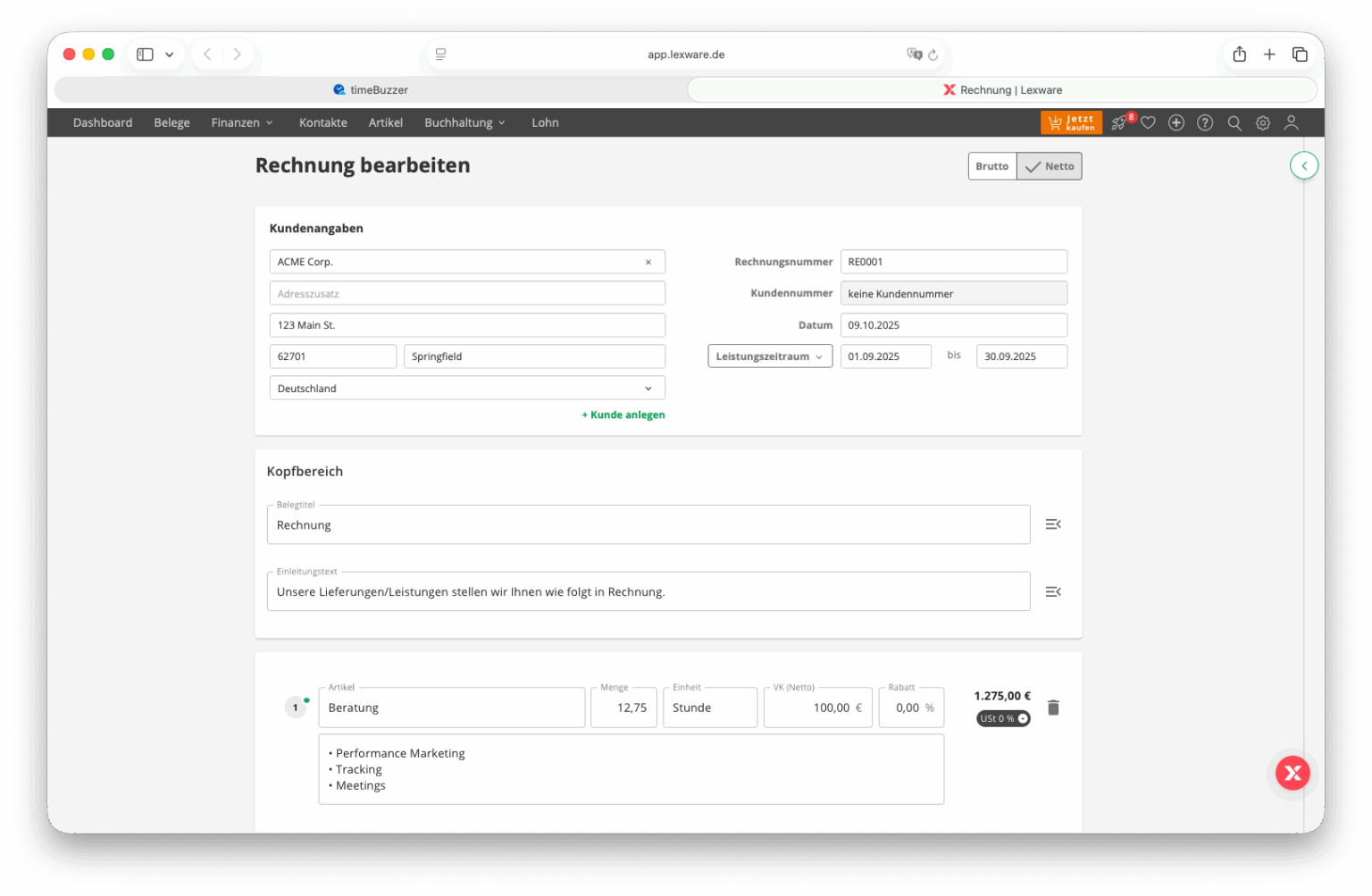
Task: Click into the Rechnungsnummer field
Action: (953, 262)
